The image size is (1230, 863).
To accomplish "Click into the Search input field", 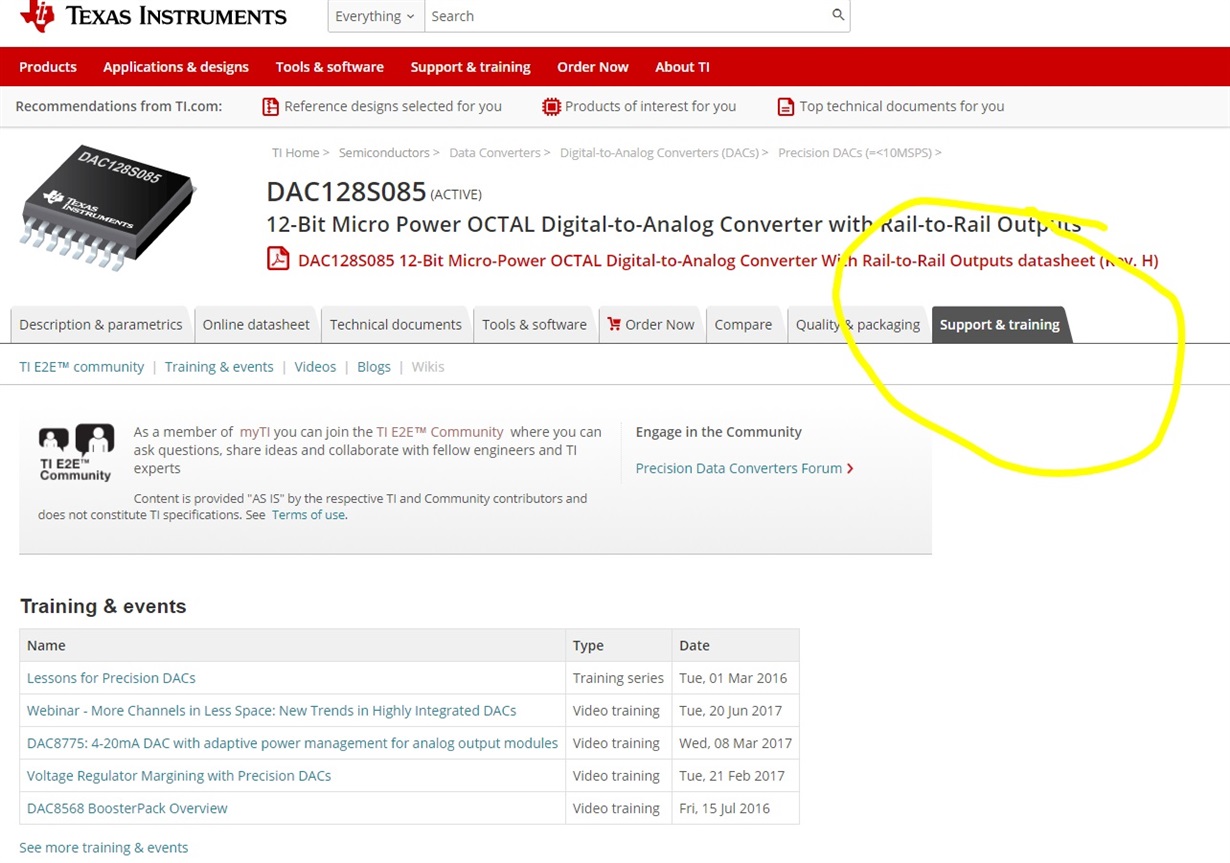I will [x=627, y=16].
